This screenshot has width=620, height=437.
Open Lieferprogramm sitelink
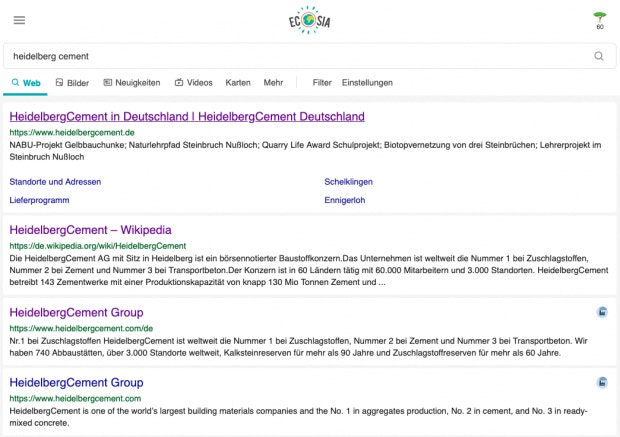(x=39, y=200)
